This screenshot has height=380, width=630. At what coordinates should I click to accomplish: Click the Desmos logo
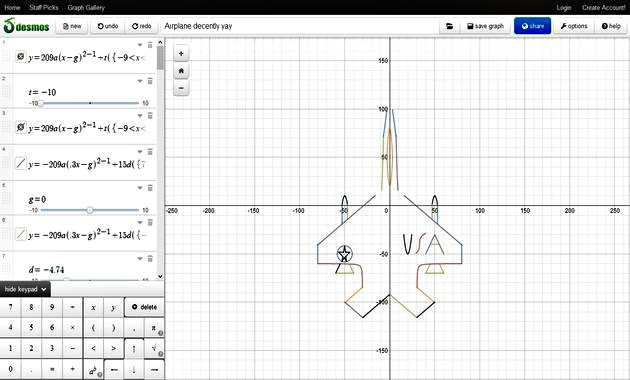pyautogui.click(x=26, y=26)
